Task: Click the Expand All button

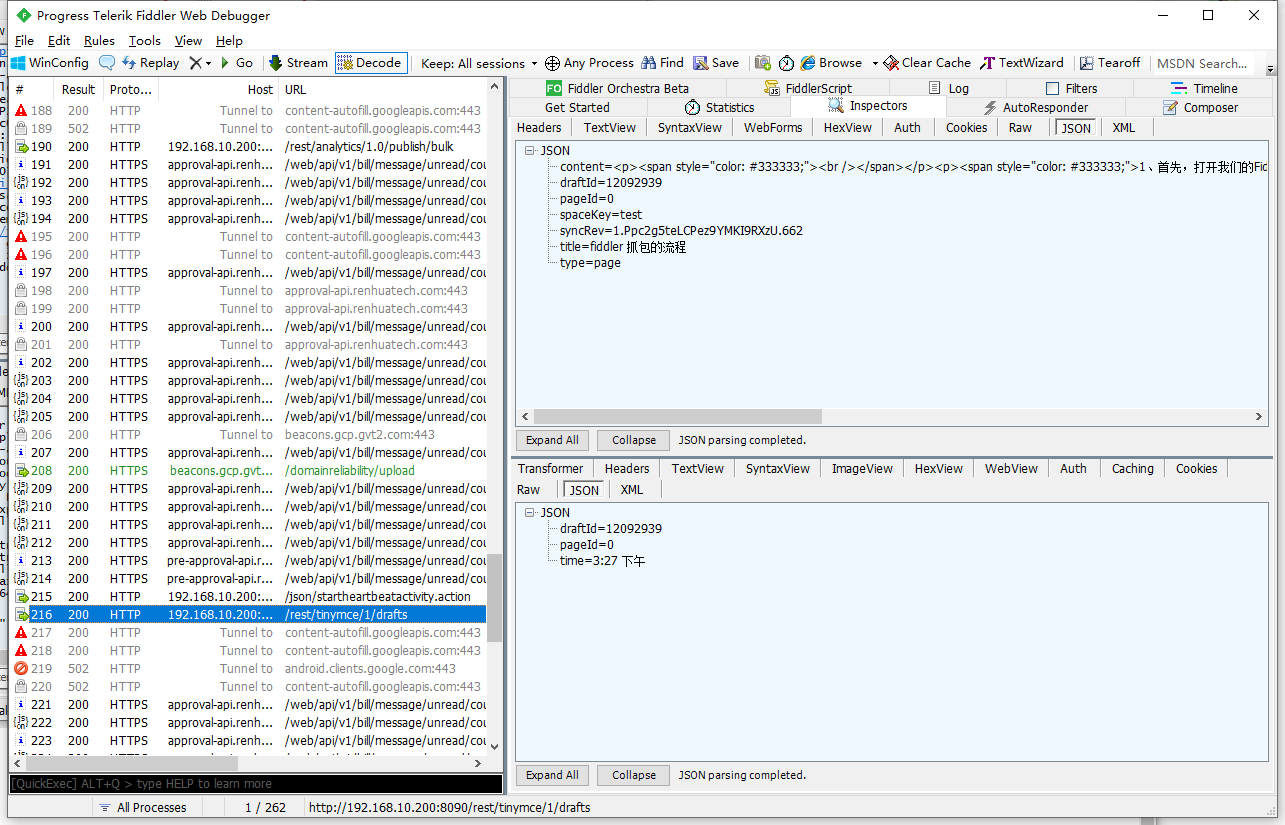Action: click(x=551, y=439)
